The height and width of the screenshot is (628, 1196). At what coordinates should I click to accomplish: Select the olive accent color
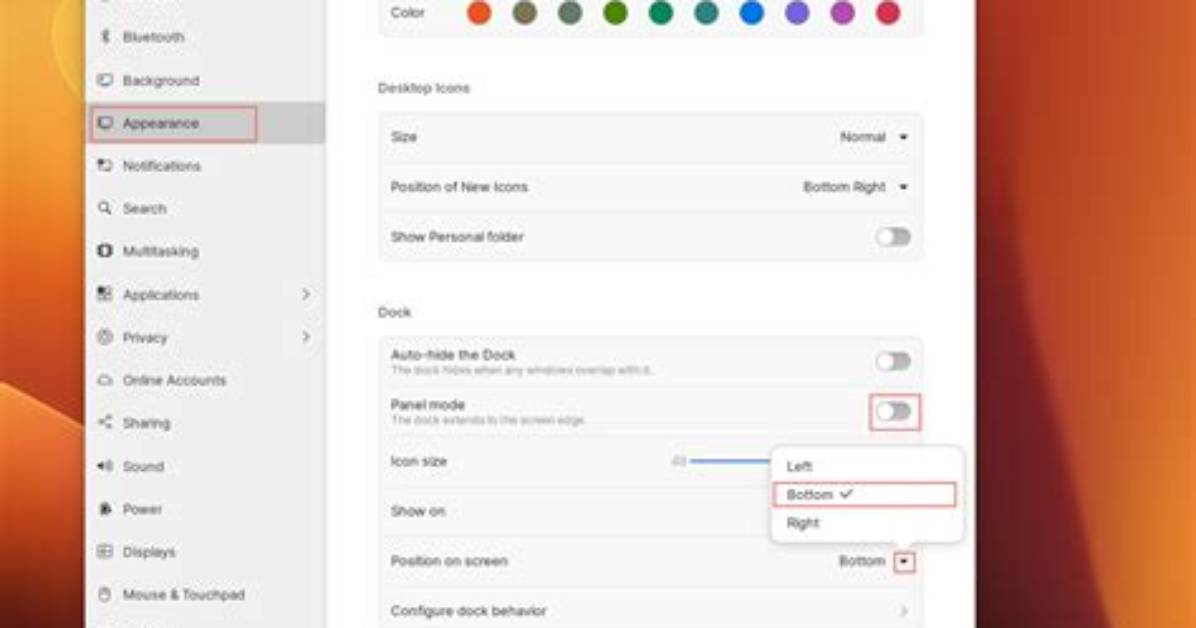coord(525,13)
